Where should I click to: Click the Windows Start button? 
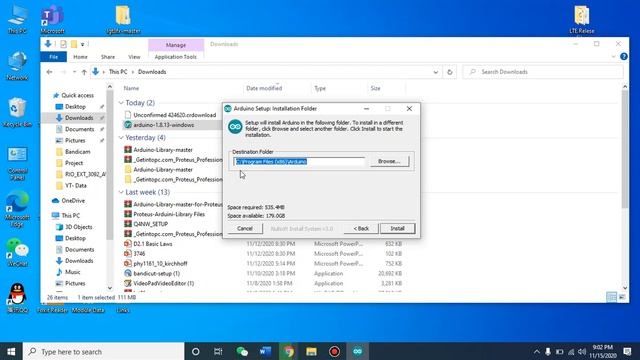[11, 351]
